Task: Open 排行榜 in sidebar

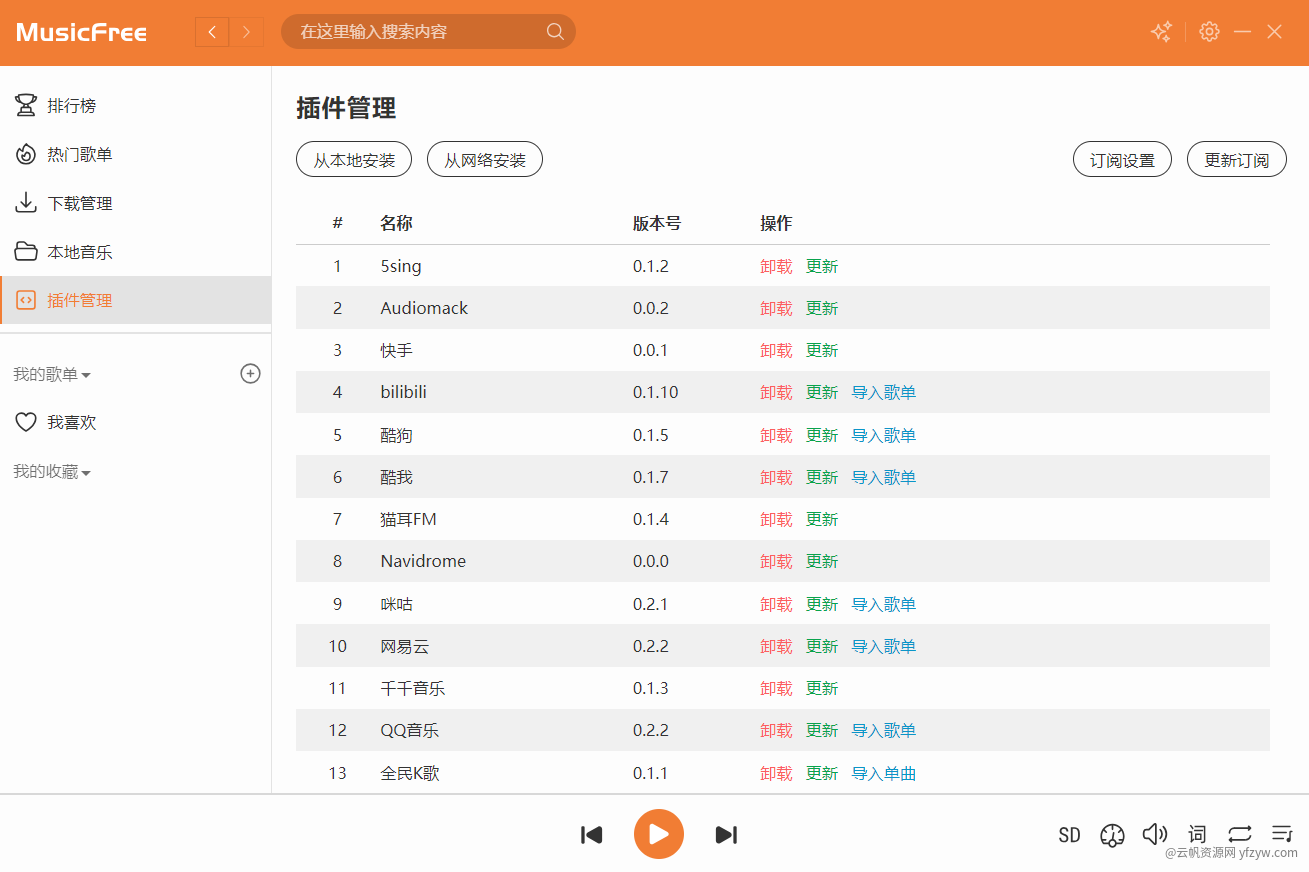Action: [x=135, y=105]
